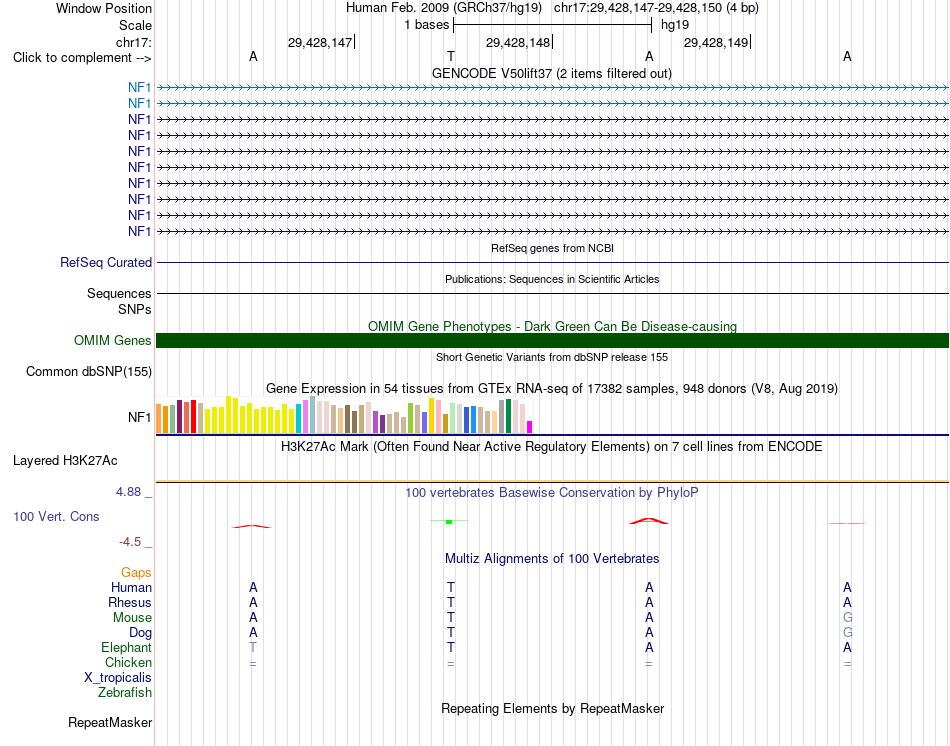Open the H3K27Ac Mark track title
This screenshot has height=746, width=950.
(x=552, y=447)
